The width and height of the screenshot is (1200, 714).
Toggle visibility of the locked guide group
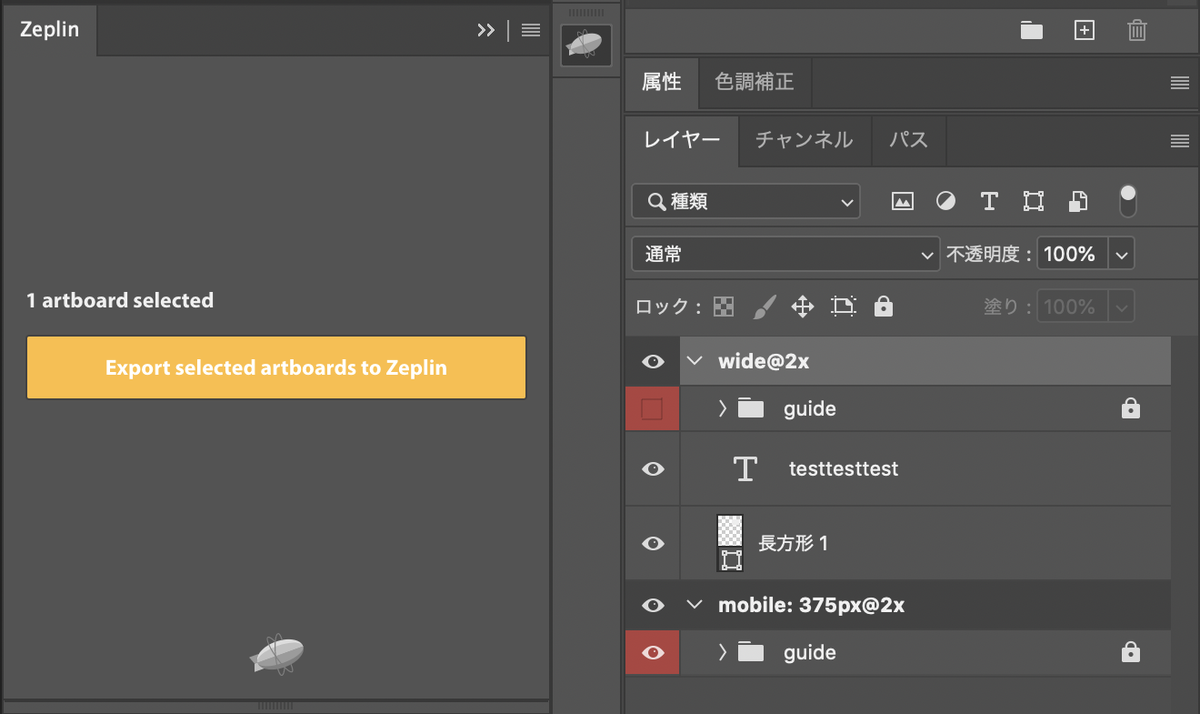point(652,652)
